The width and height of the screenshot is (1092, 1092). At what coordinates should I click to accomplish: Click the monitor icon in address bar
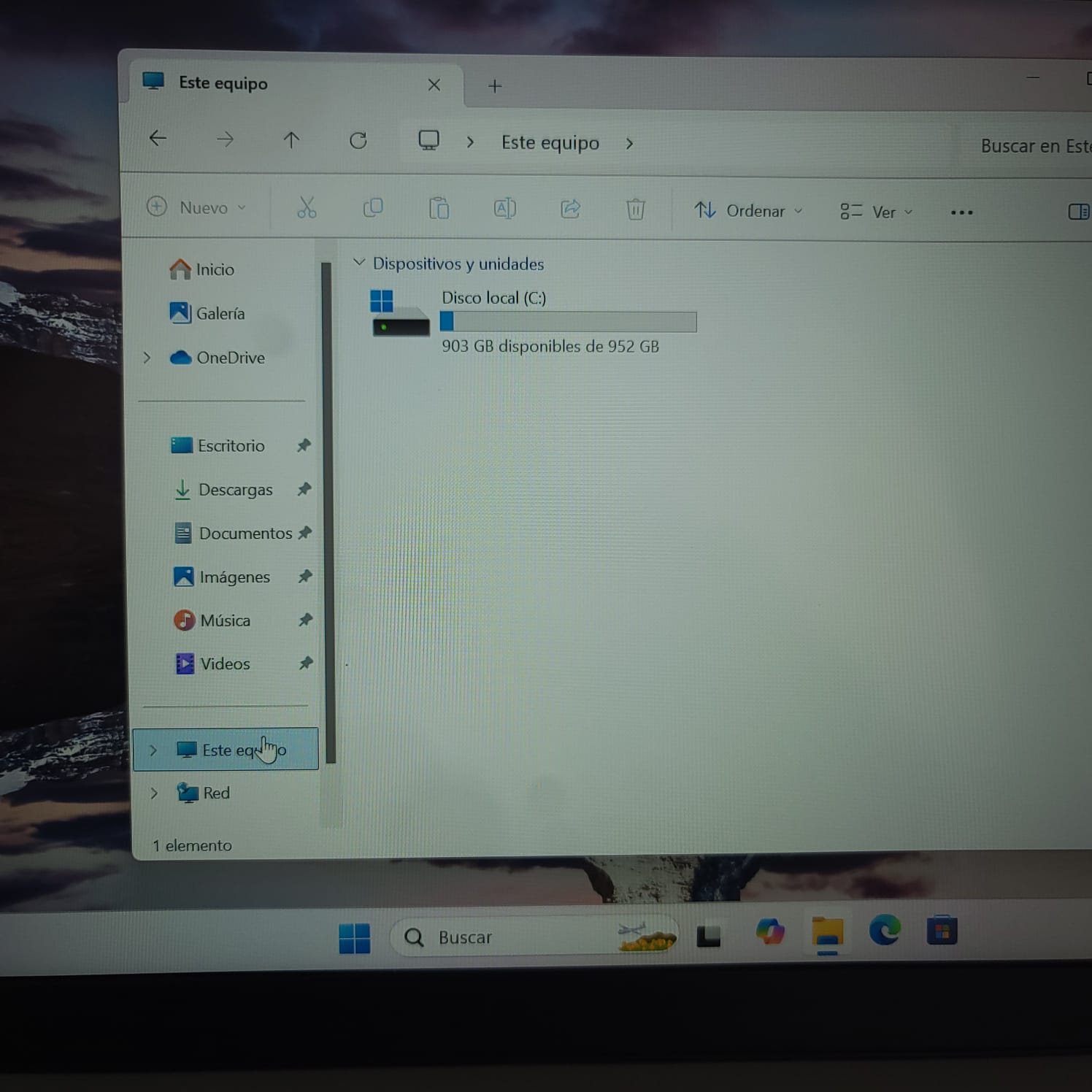click(428, 140)
